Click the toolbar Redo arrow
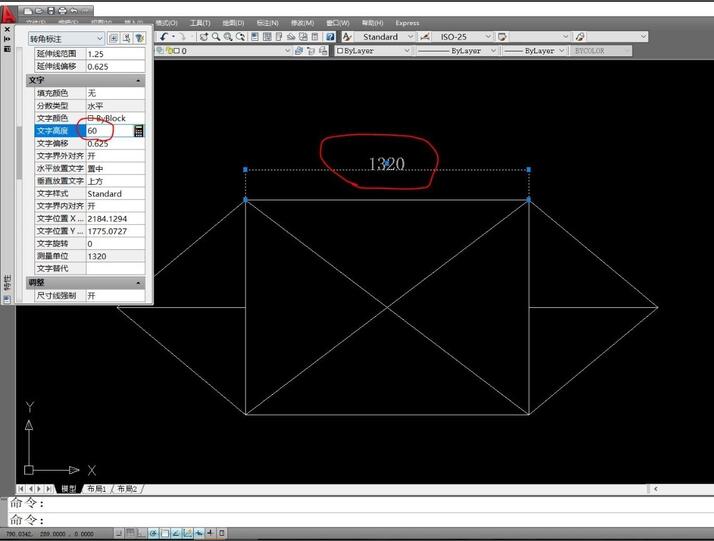The height and width of the screenshot is (541, 714). click(x=182, y=37)
